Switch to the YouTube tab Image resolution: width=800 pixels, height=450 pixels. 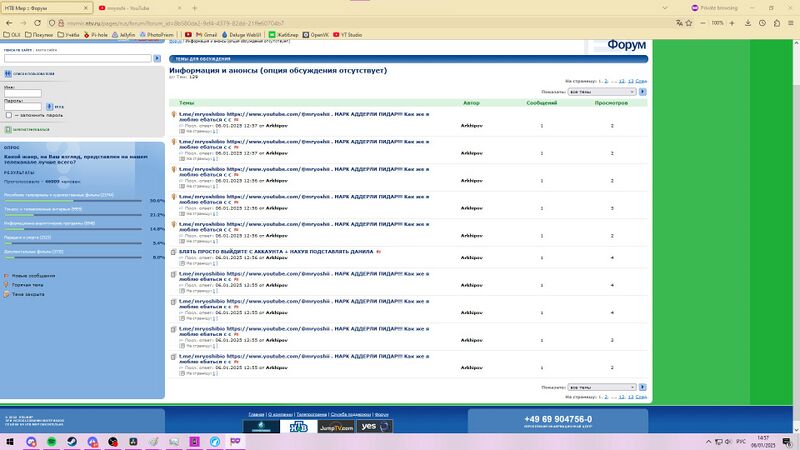(138, 8)
